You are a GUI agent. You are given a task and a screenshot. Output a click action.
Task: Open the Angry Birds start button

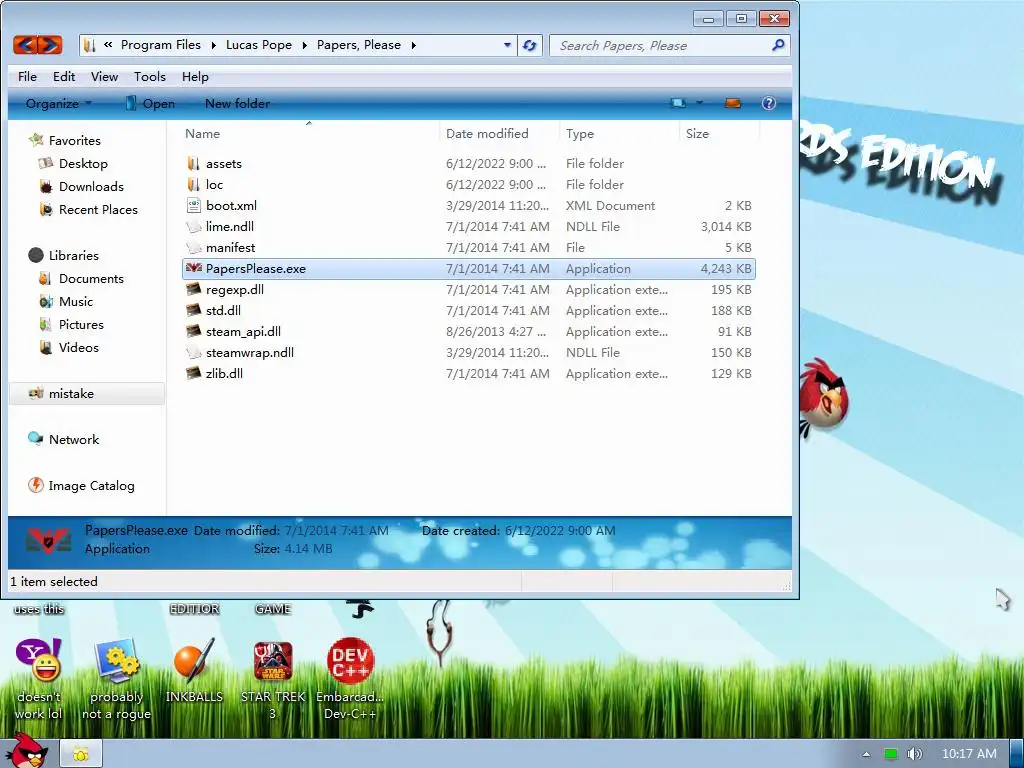point(25,751)
